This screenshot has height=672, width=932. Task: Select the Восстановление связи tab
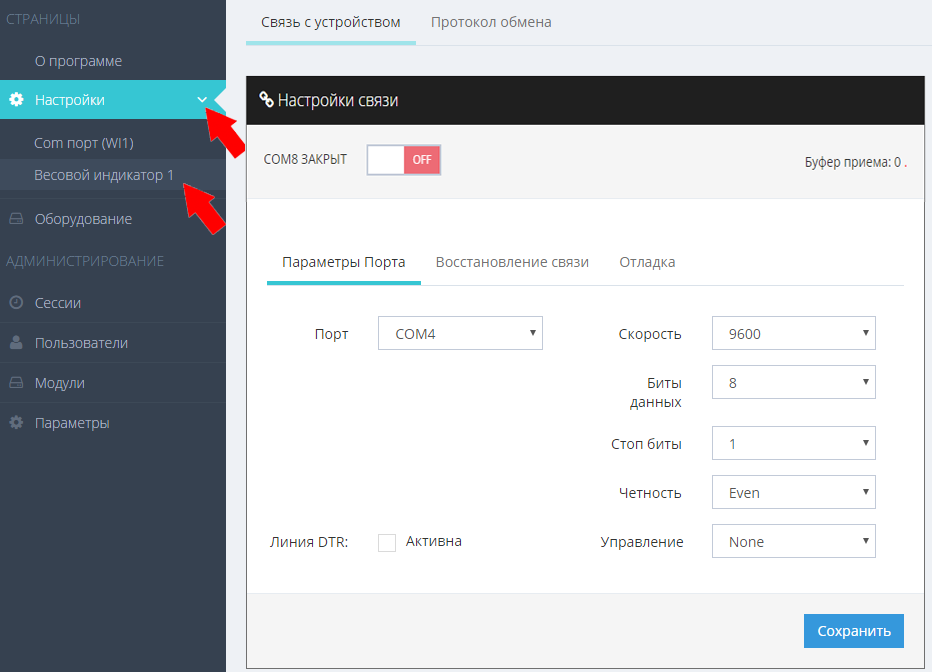click(x=512, y=262)
